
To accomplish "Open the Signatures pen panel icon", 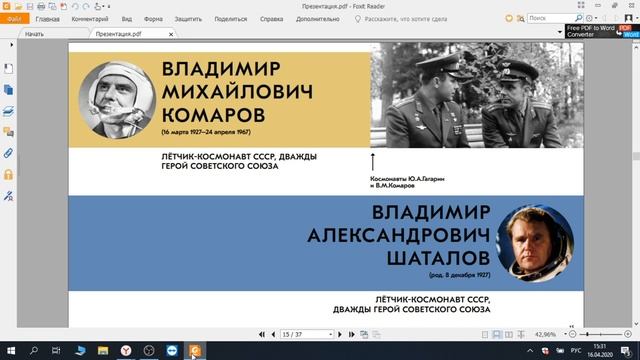I will [x=8, y=196].
